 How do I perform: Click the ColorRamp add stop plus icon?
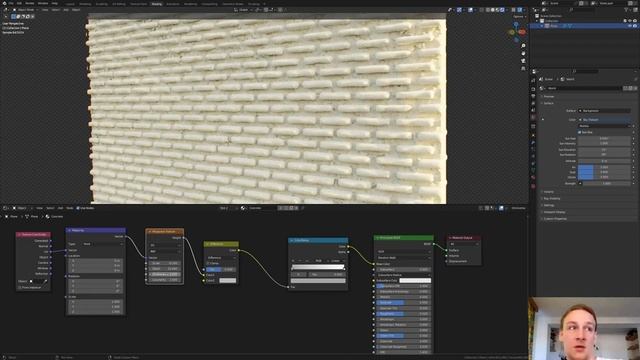[293, 260]
